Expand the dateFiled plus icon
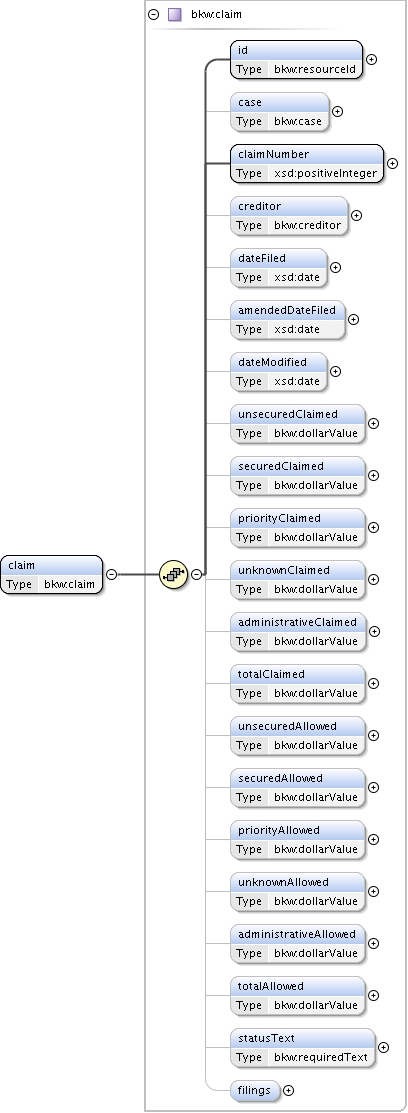The height and width of the screenshot is (1113, 408). coord(336,268)
